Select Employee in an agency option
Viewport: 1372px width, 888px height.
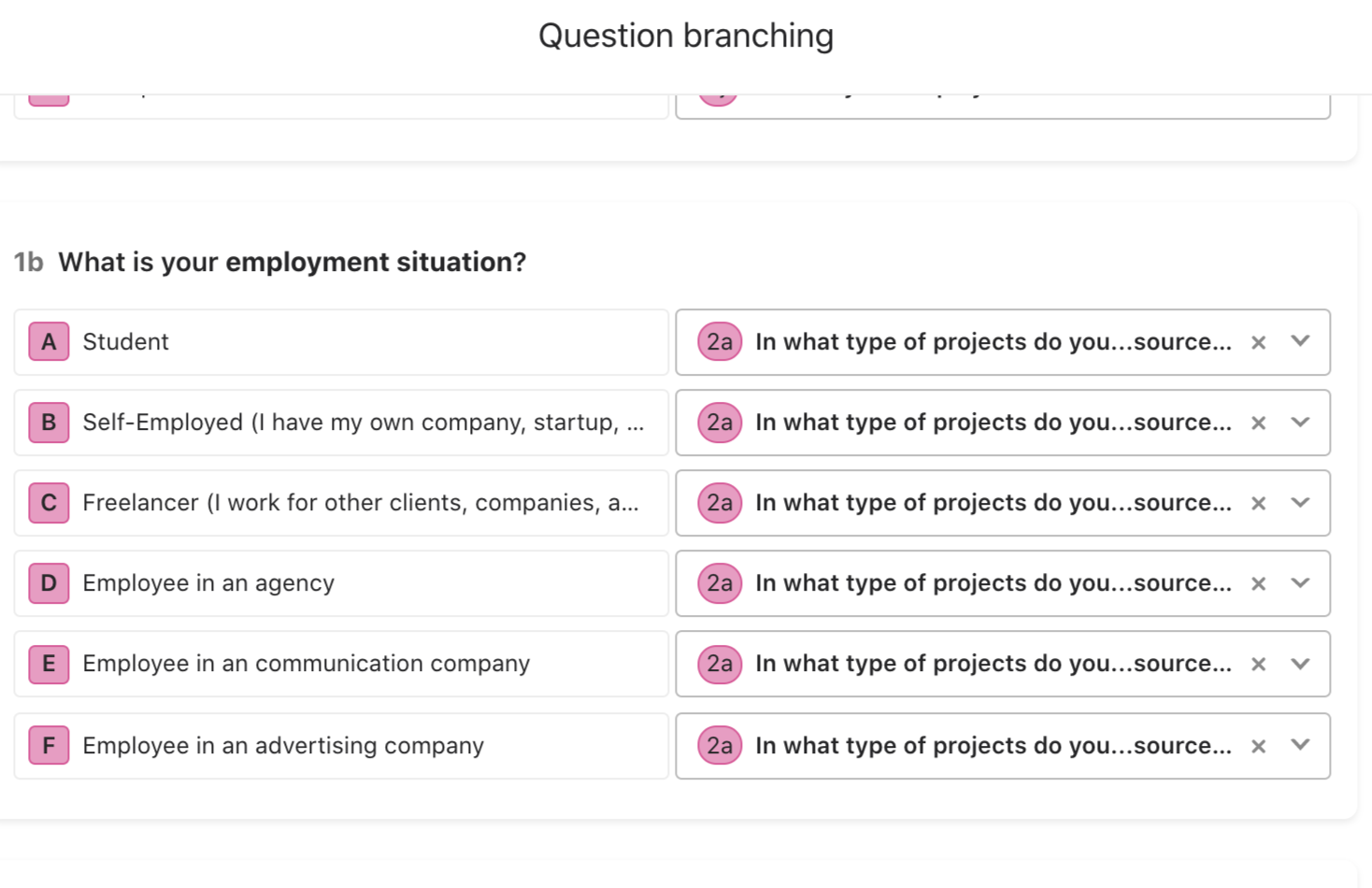coord(208,583)
